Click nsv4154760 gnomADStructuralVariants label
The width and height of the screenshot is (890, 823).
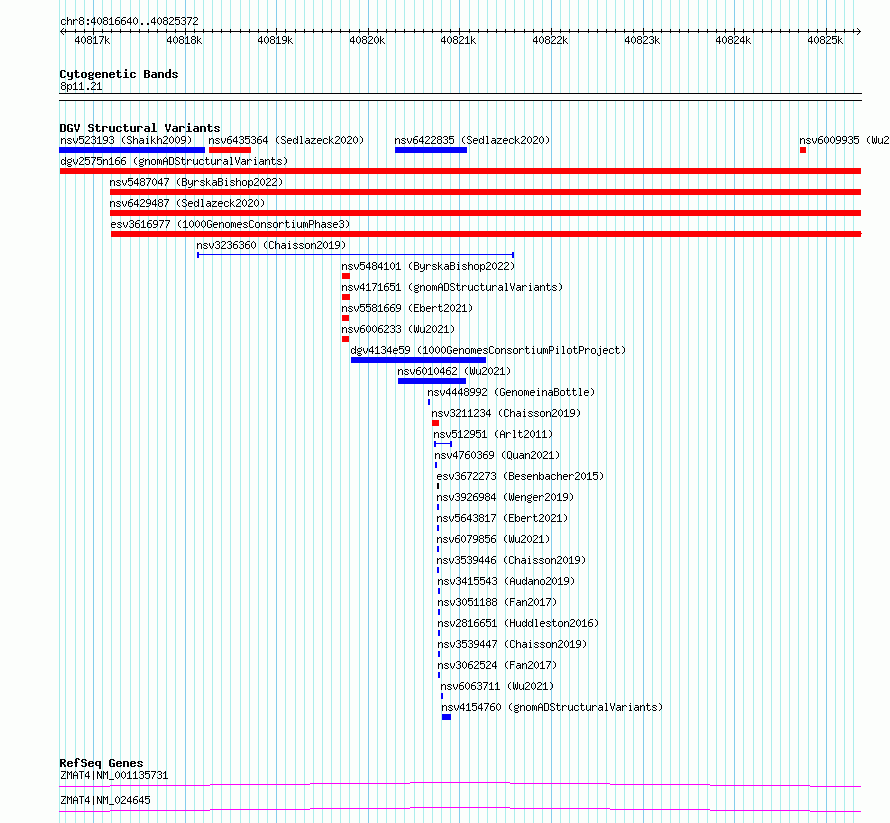(552, 707)
